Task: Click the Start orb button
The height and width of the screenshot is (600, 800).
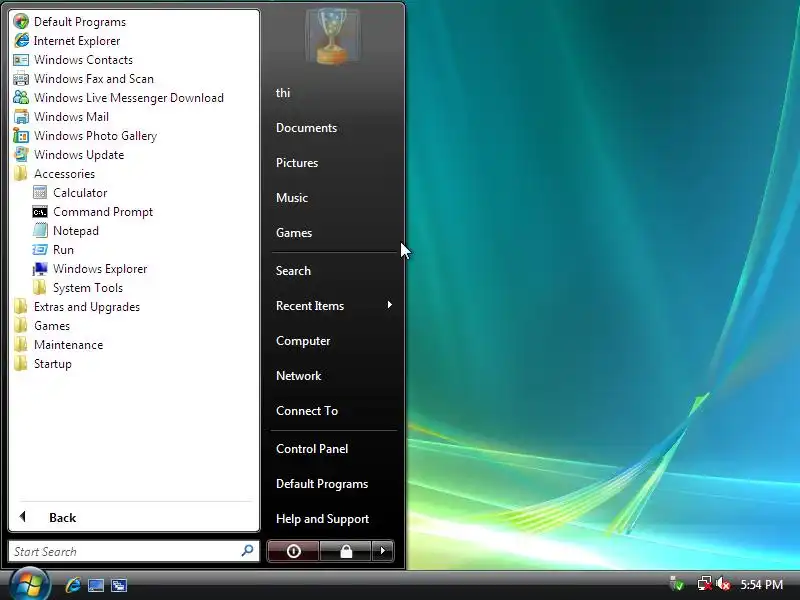Action: coord(30,585)
